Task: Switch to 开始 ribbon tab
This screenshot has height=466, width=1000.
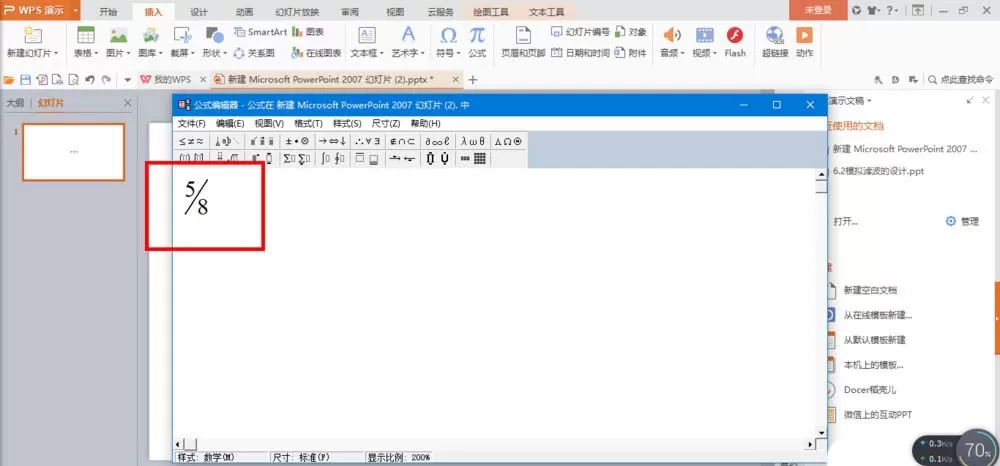Action: pyautogui.click(x=108, y=12)
